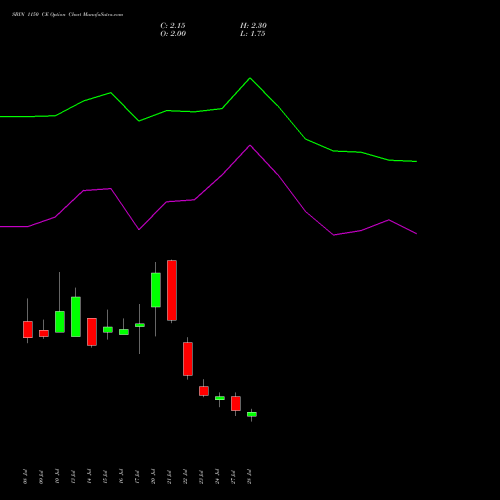This screenshot has height=500, width=500.
Task: Click the peak of the purple line
Action: tap(250, 146)
